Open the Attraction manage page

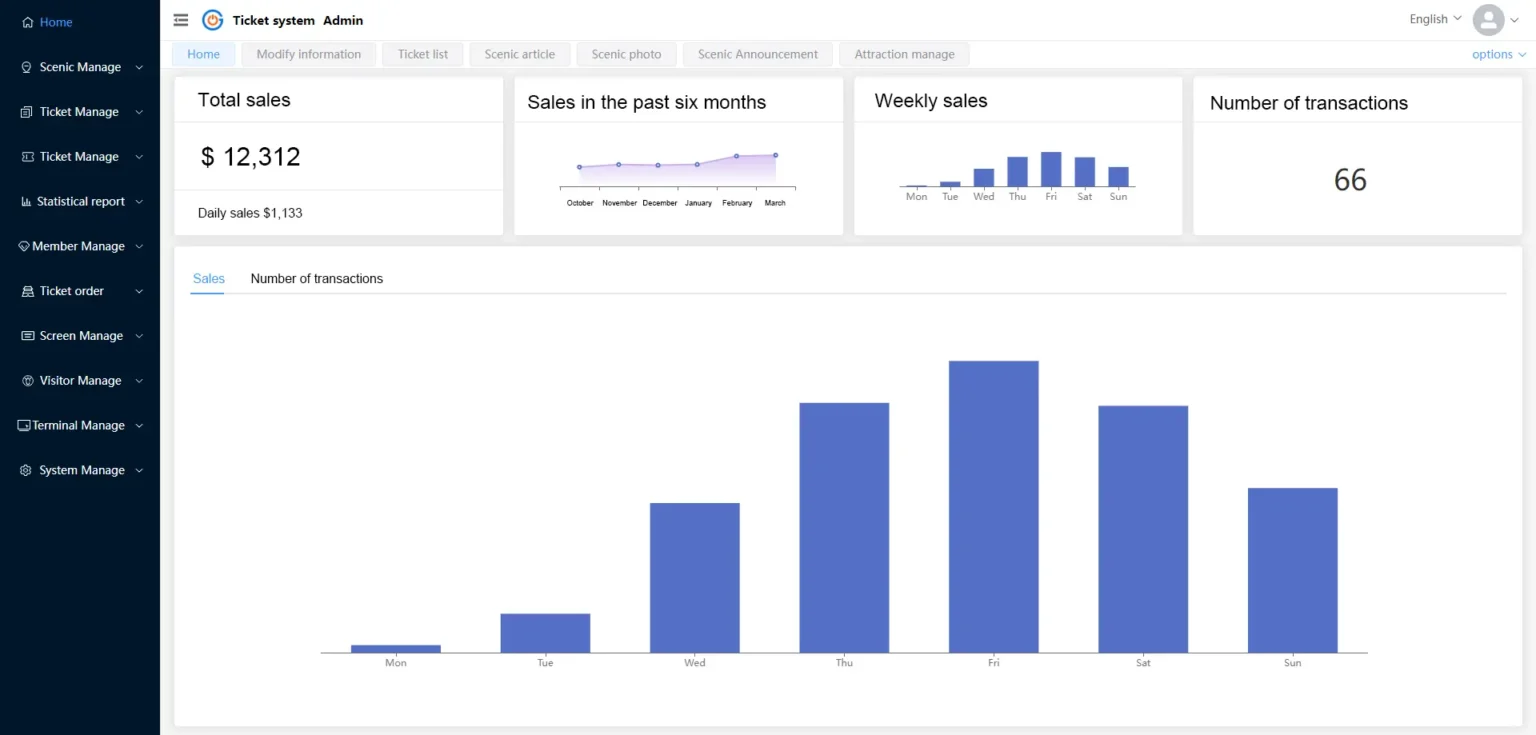click(903, 54)
